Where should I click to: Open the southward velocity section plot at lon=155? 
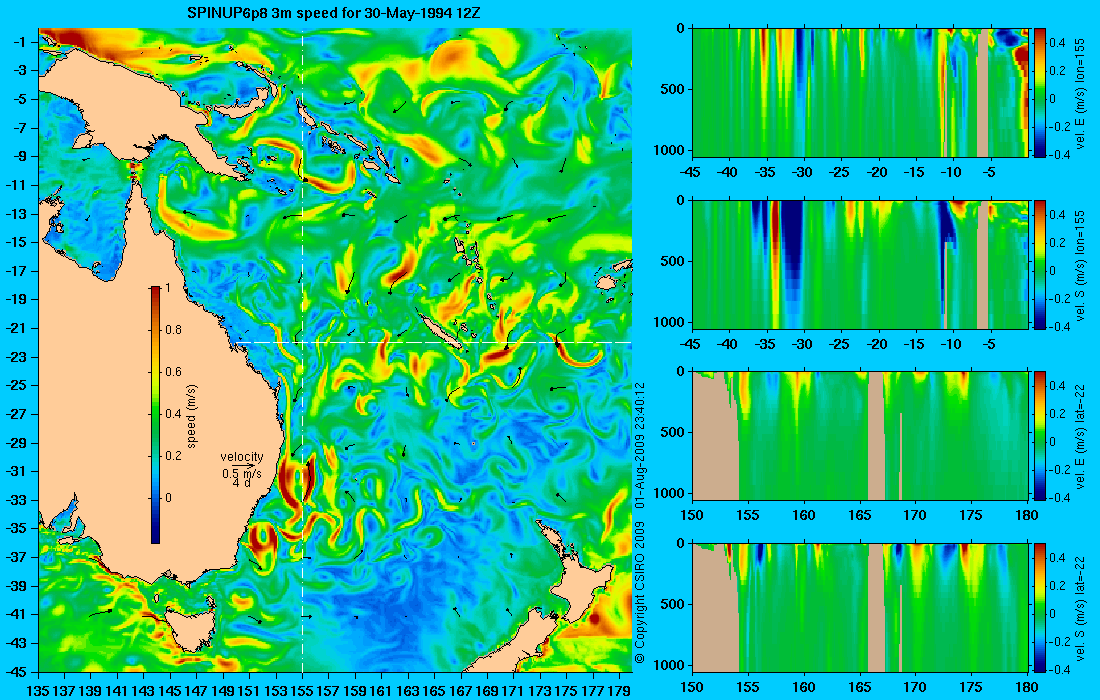[860, 264]
